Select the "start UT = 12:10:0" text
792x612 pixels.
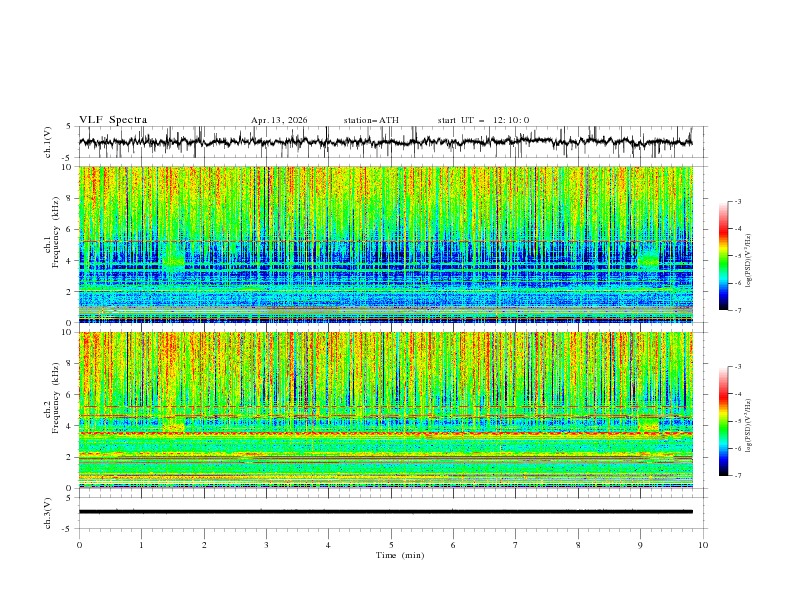[x=483, y=120]
